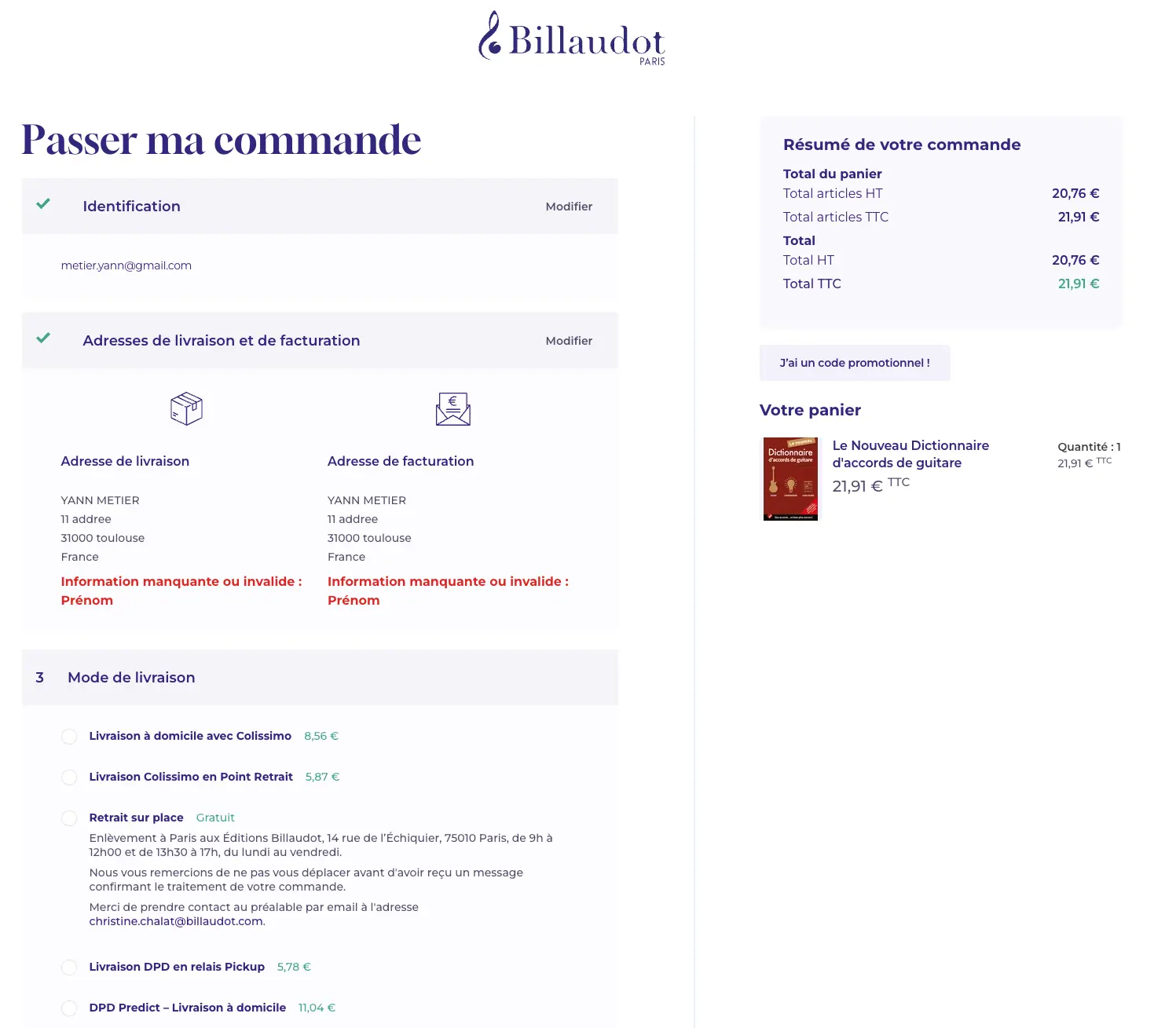
Task: Click the Billaudot logo
Action: tap(571, 41)
